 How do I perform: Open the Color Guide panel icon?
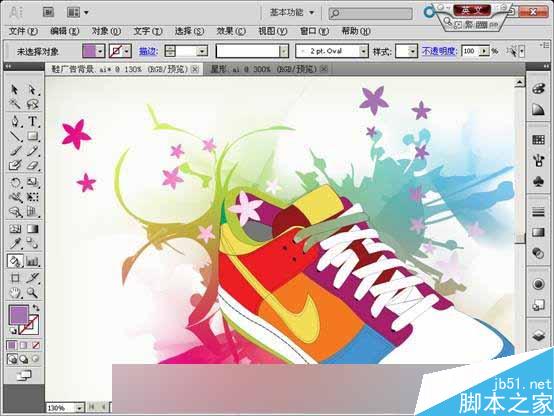click(x=538, y=110)
